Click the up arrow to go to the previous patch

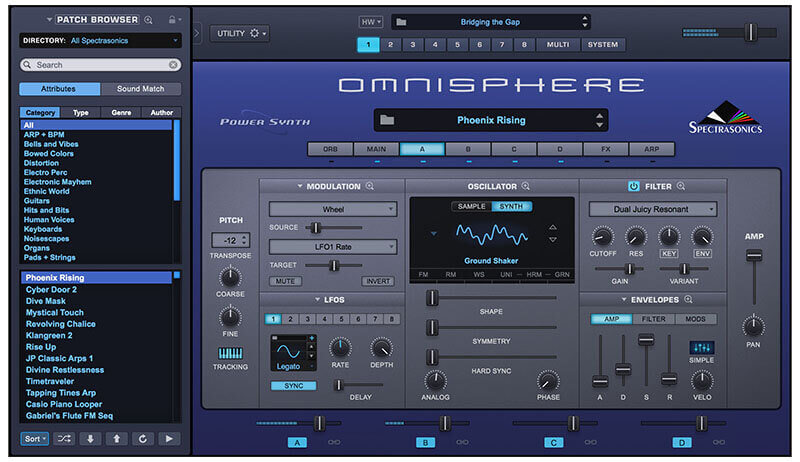click(116, 439)
